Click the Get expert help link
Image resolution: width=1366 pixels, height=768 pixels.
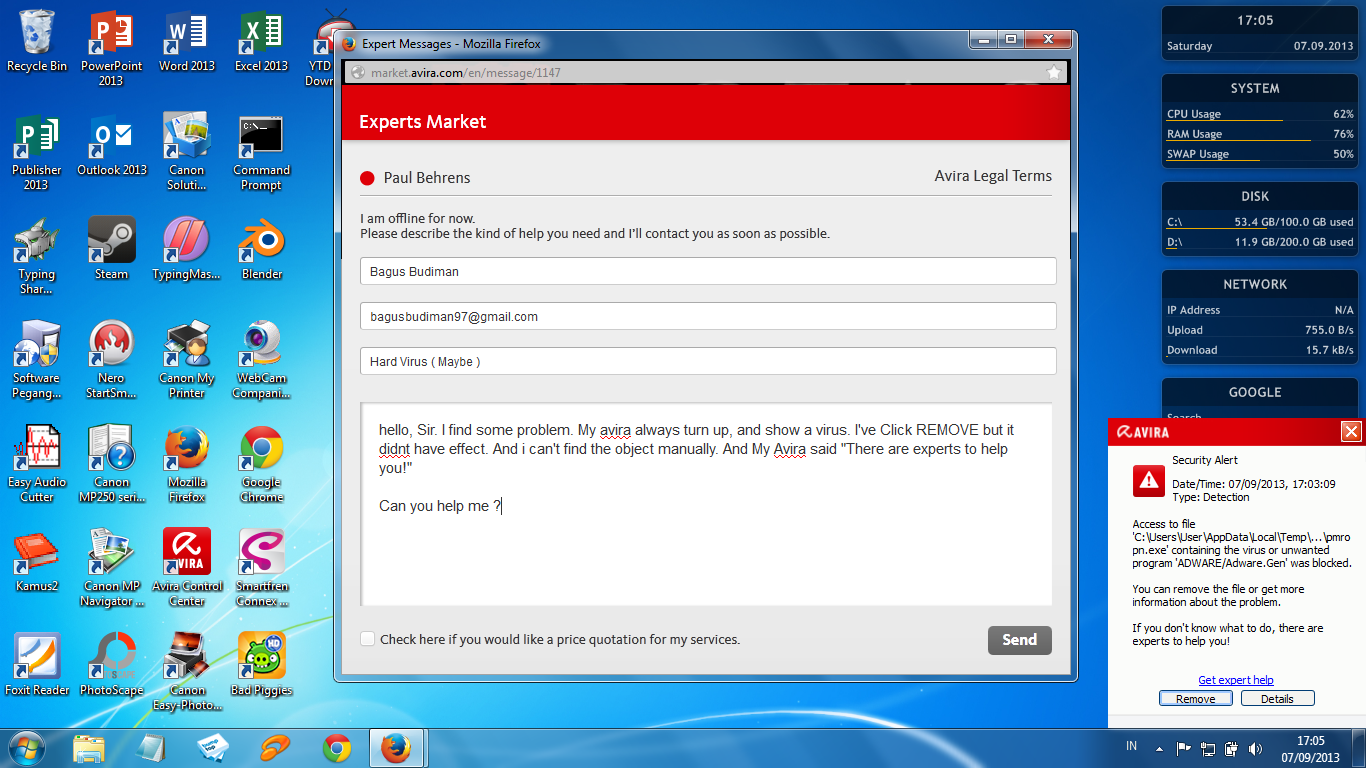pos(1236,680)
